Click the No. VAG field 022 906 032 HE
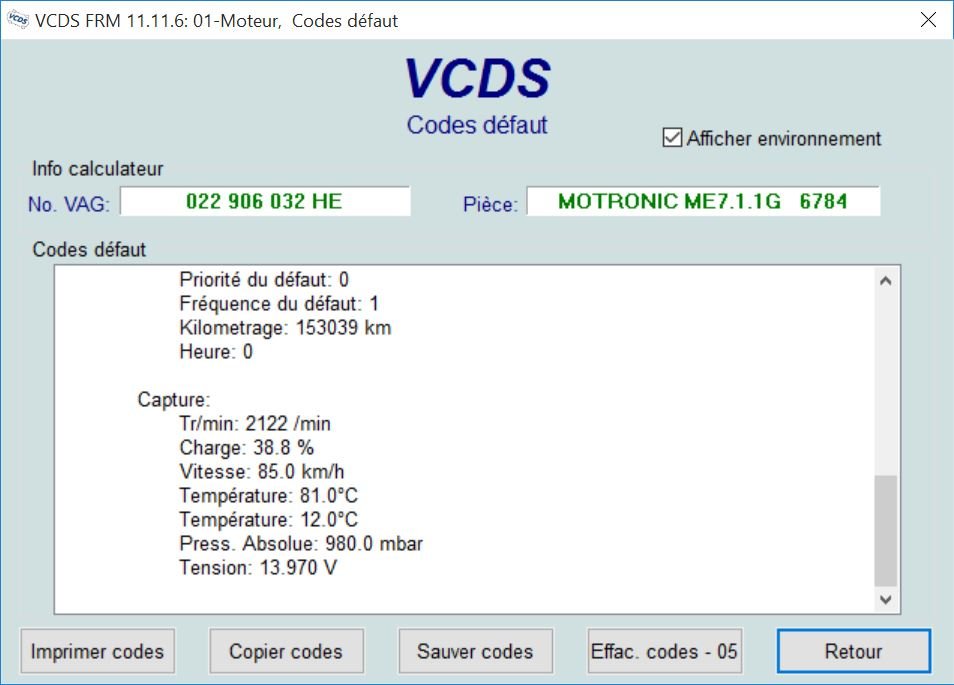The width and height of the screenshot is (954, 685). pos(265,201)
